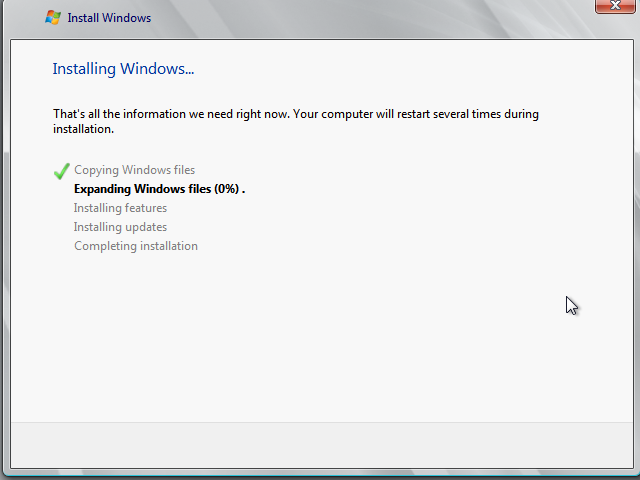This screenshot has width=640, height=480.
Task: Select the "Installing features" step
Action: (120, 208)
